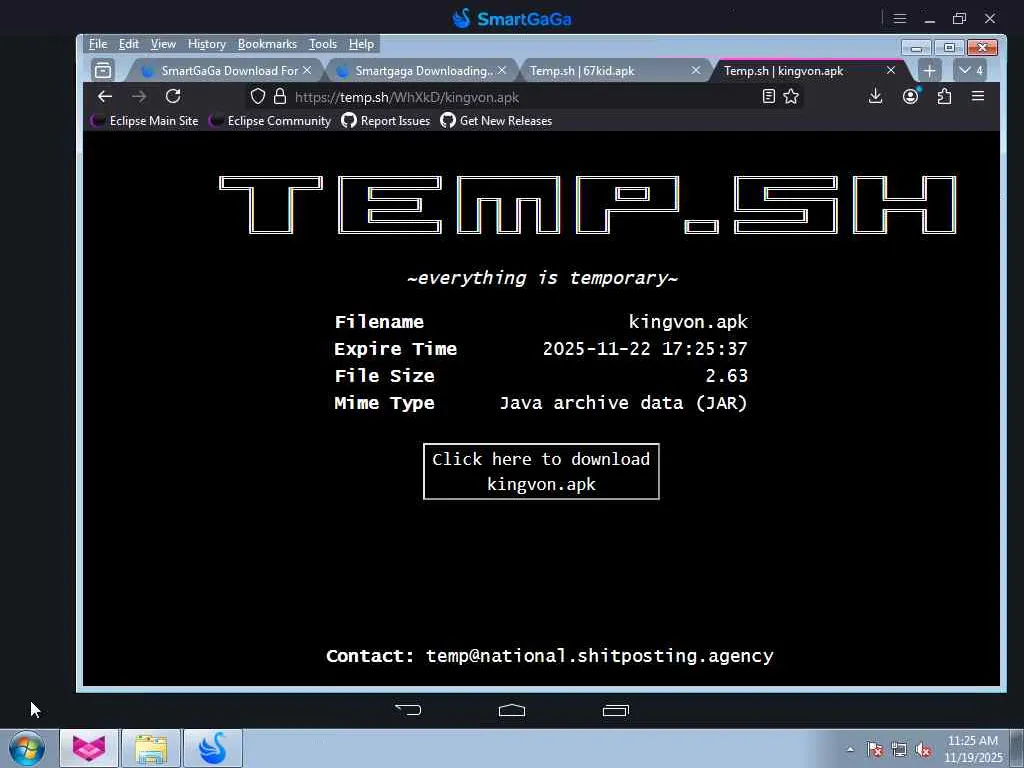Close the Smartgaga Downloading tab
This screenshot has height=768, width=1024.
(x=502, y=70)
